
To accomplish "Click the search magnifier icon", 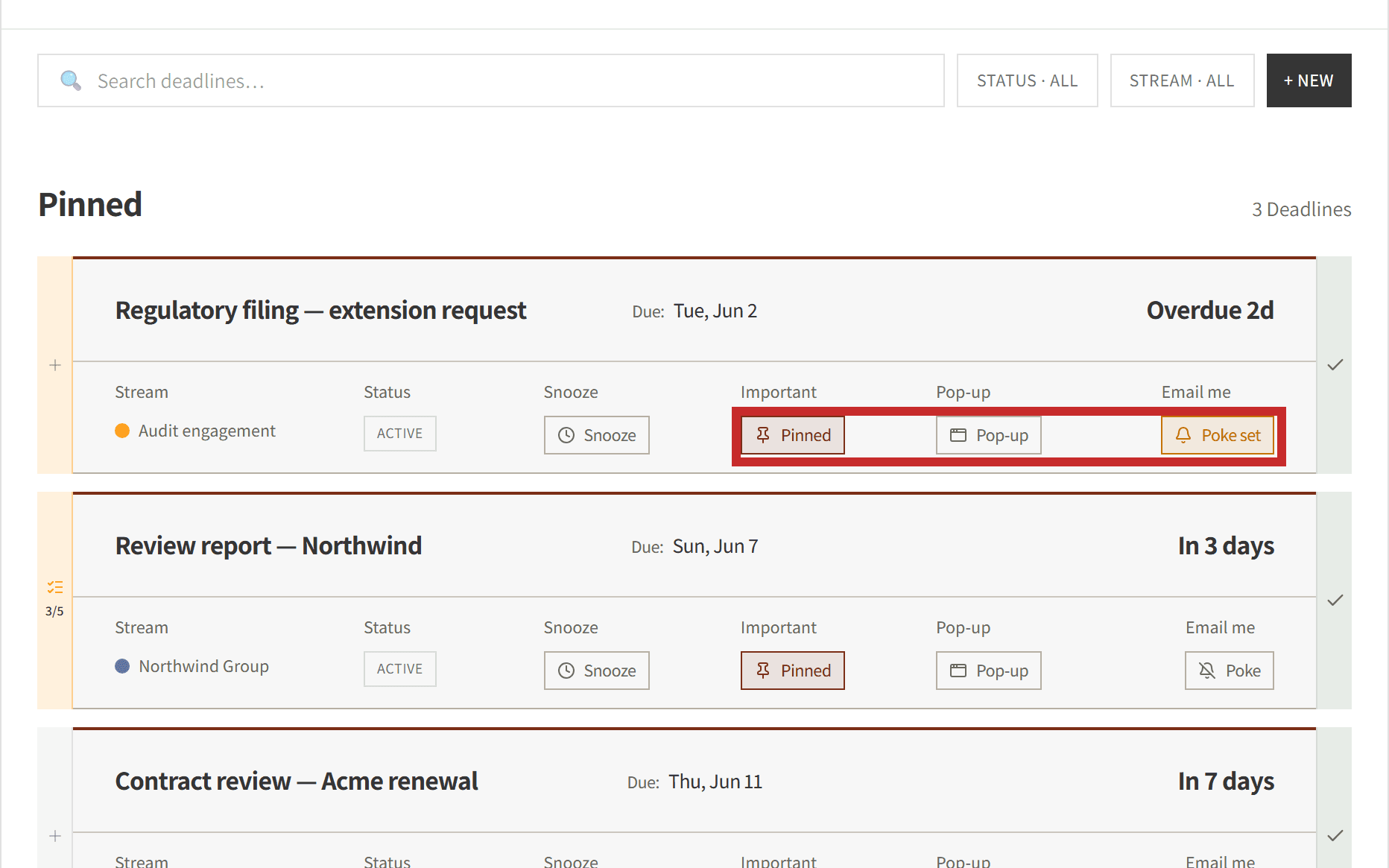I will click(71, 80).
